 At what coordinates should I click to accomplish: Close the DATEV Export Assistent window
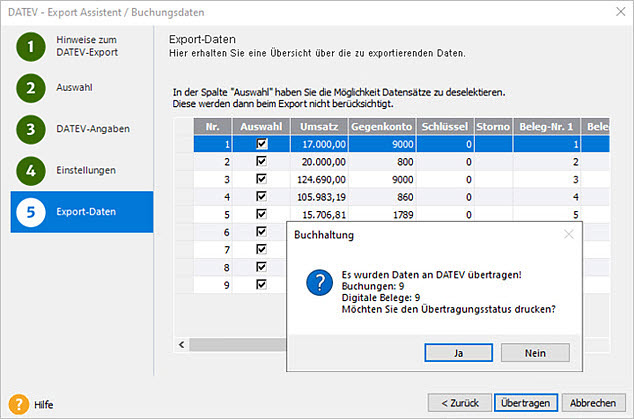click(621, 11)
